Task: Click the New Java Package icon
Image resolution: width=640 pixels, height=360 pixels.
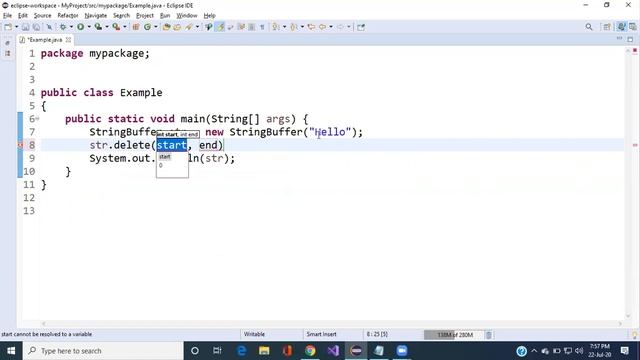Action: (x=136, y=27)
